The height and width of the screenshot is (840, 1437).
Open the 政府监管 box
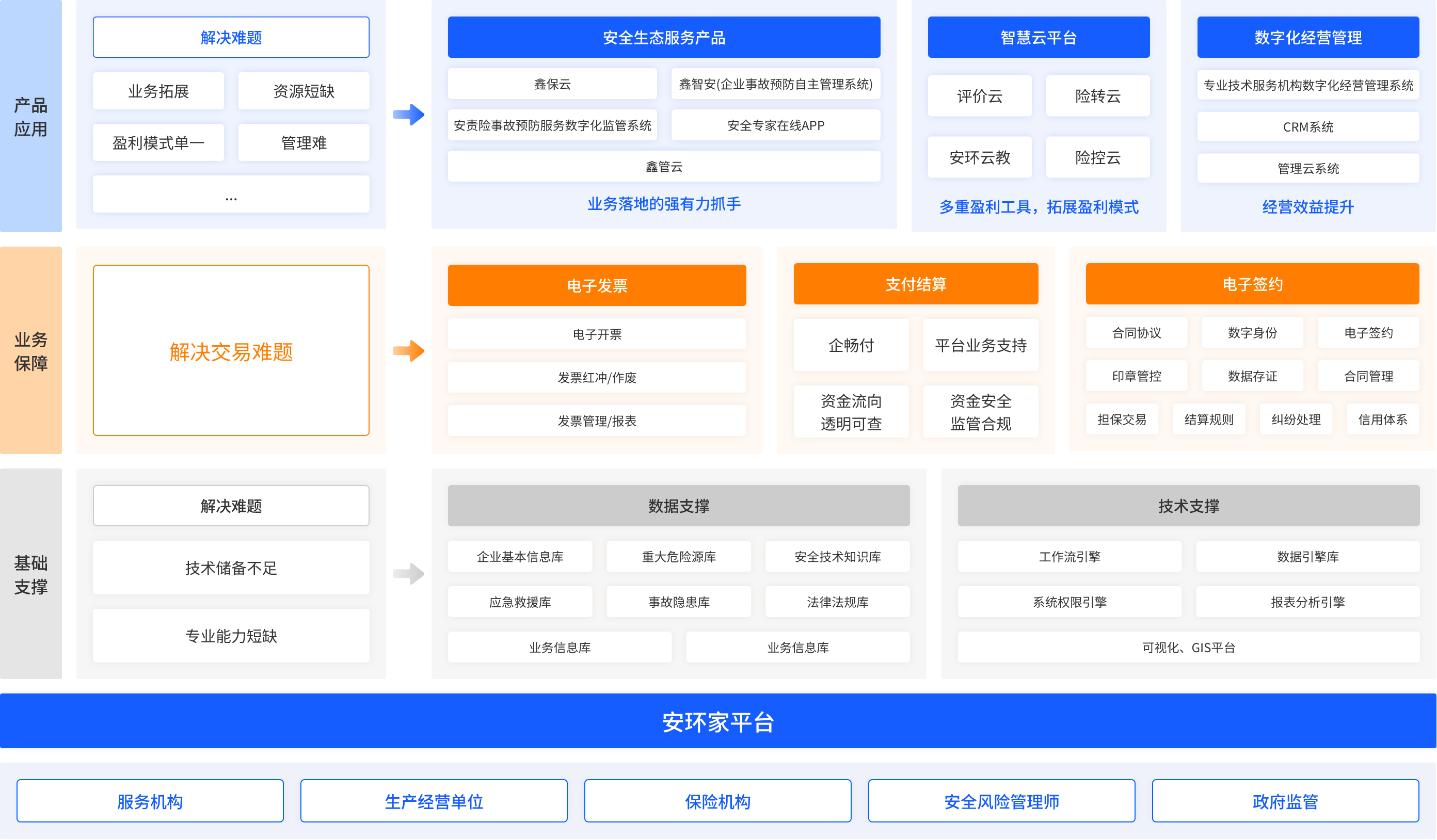coord(1285,801)
